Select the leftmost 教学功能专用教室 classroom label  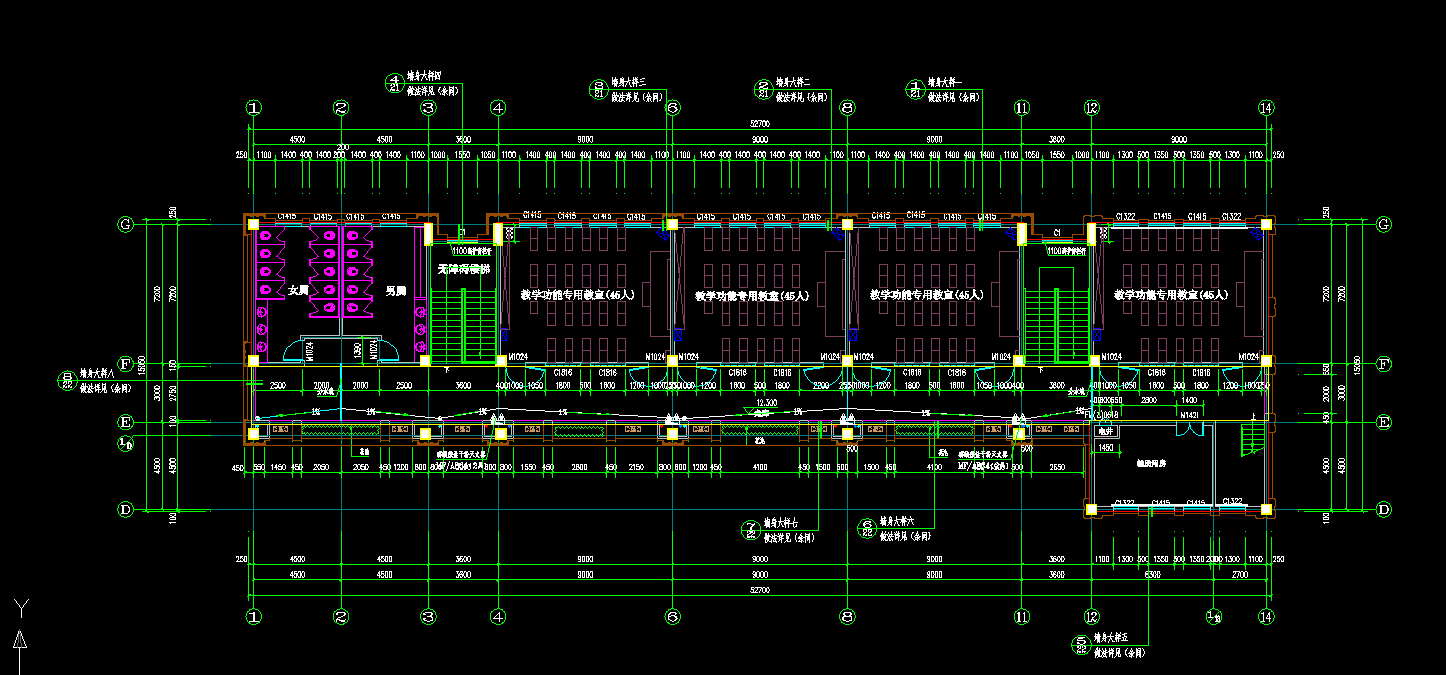pos(577,295)
